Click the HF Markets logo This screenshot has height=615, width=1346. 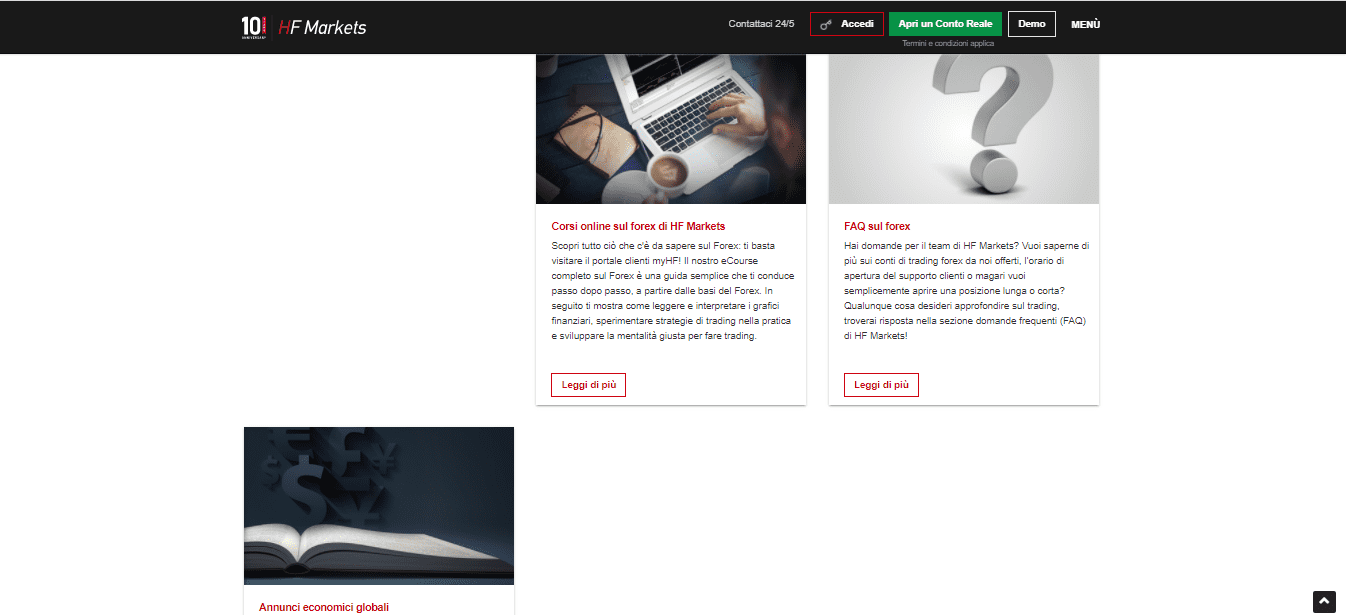click(x=322, y=27)
